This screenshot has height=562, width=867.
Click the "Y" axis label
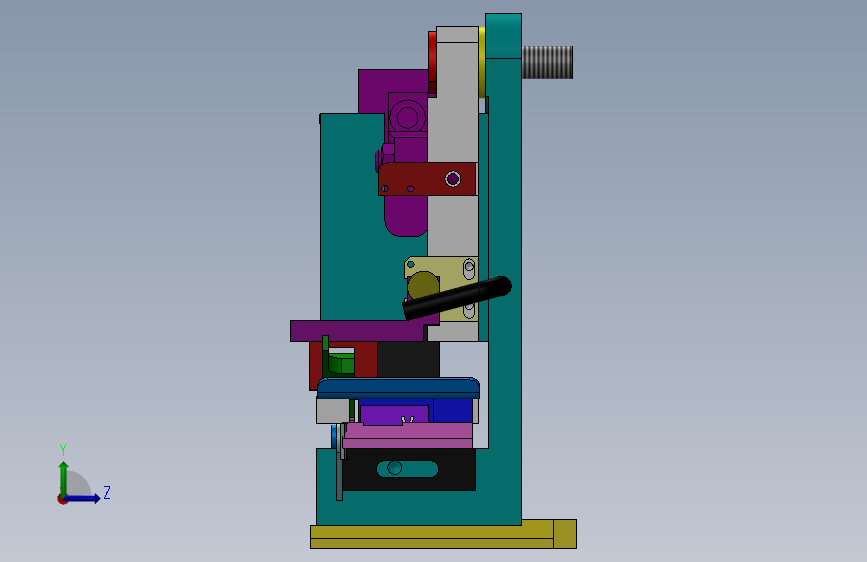(63, 450)
